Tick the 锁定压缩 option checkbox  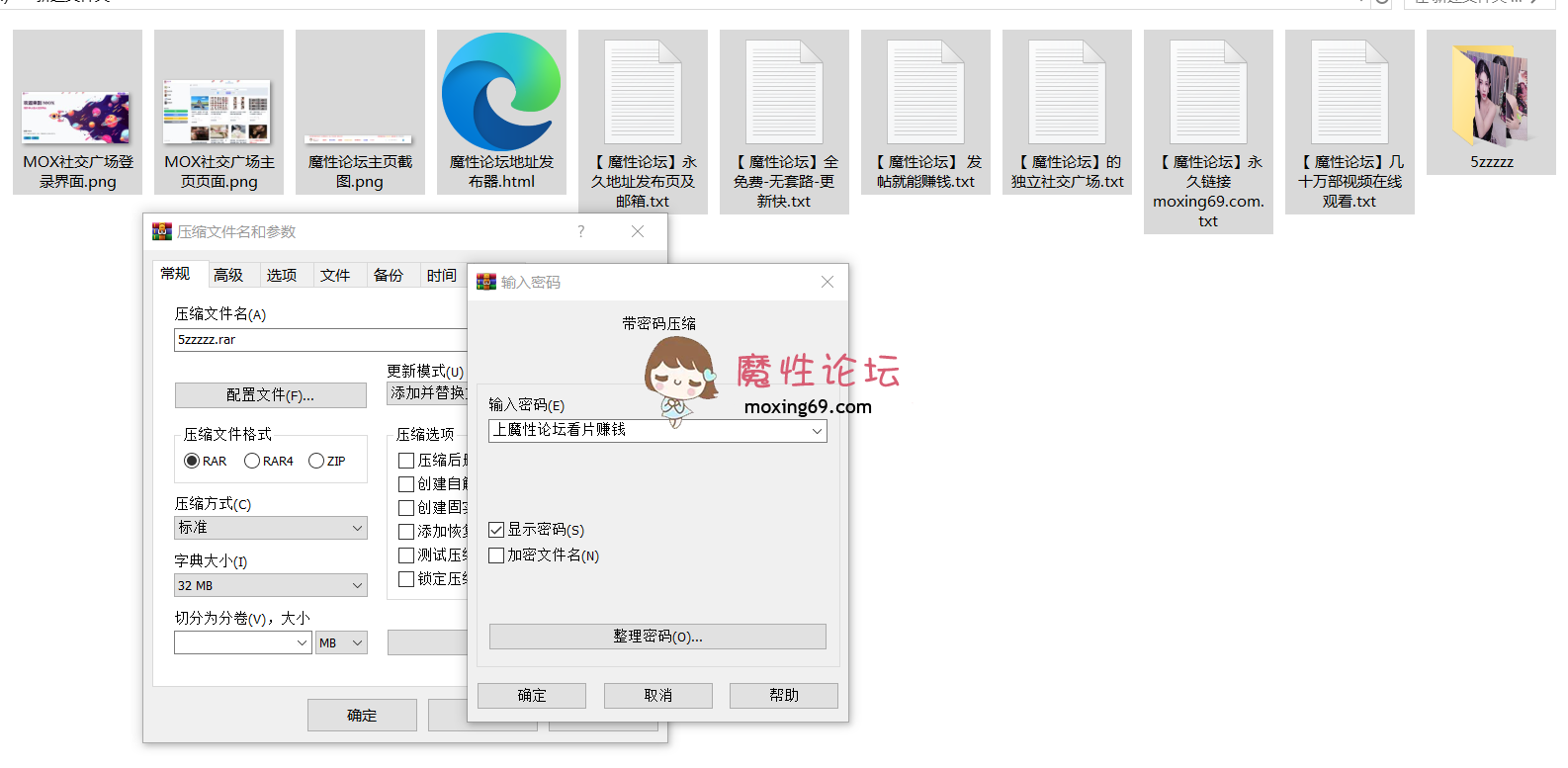[x=405, y=579]
